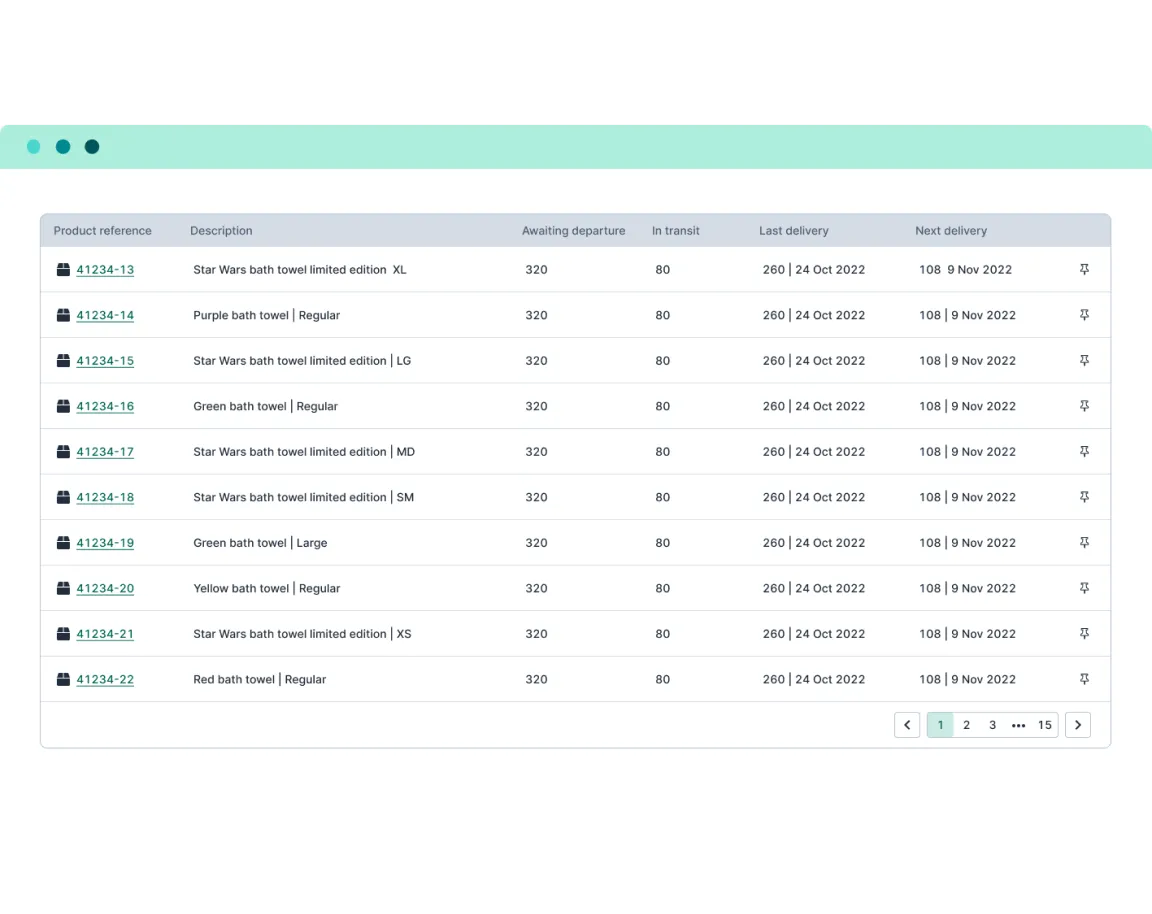Click box icon beside 41234-21
The image size is (1152, 914).
(x=63, y=634)
